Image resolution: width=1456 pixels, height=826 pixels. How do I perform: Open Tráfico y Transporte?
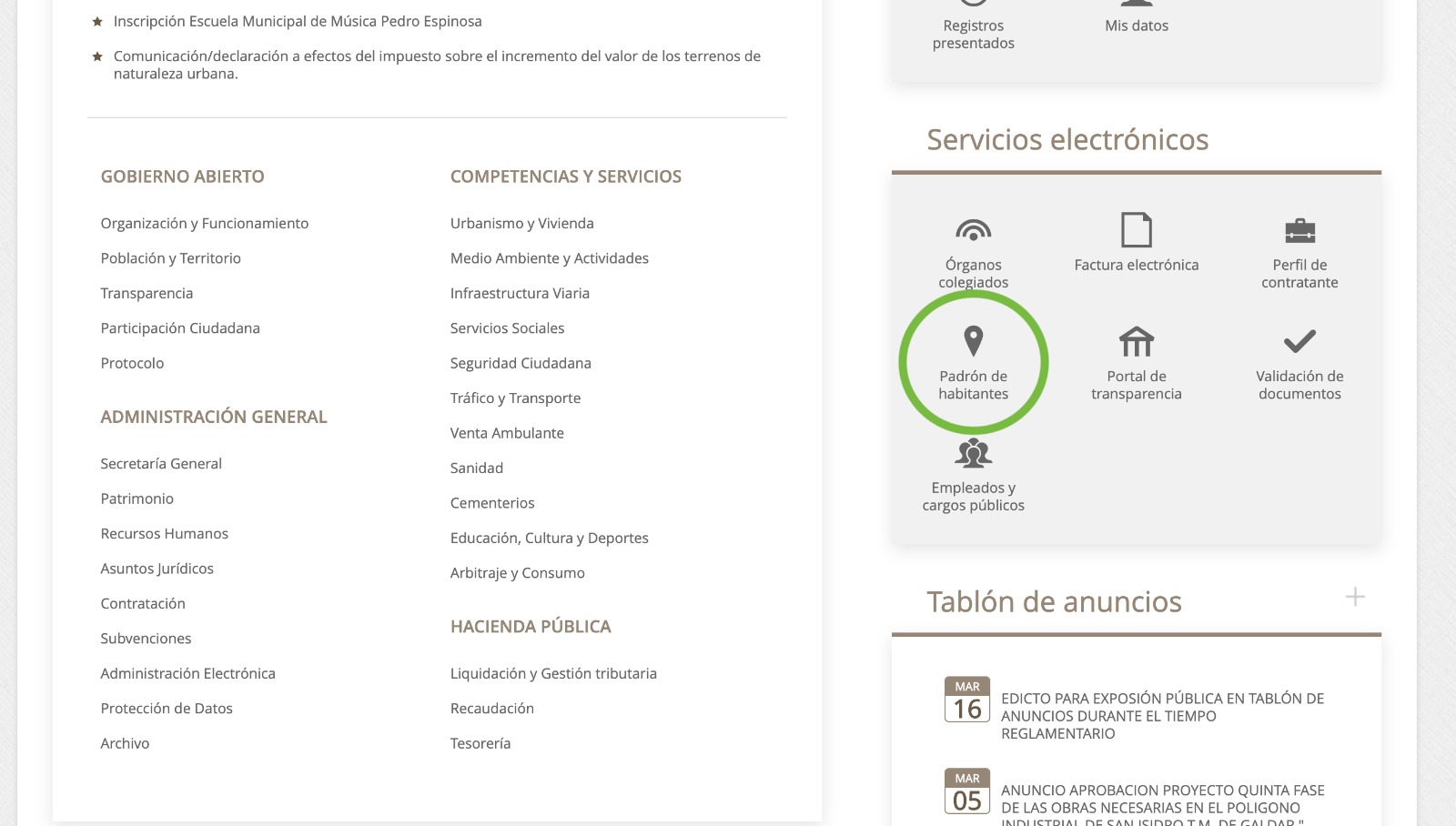click(x=515, y=398)
